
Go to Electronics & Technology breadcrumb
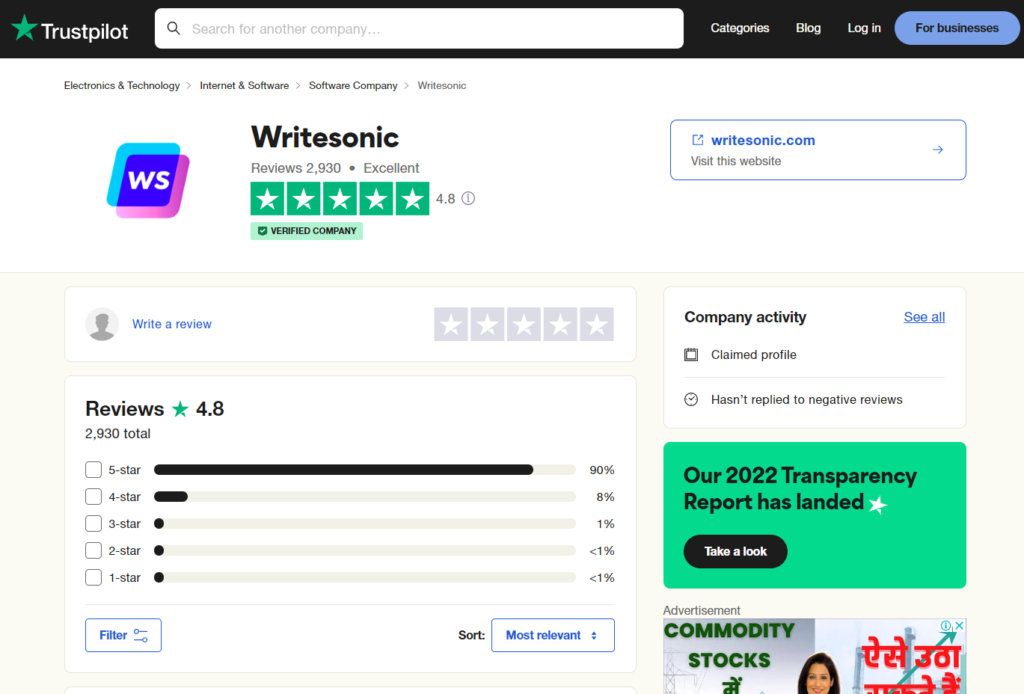click(x=121, y=86)
